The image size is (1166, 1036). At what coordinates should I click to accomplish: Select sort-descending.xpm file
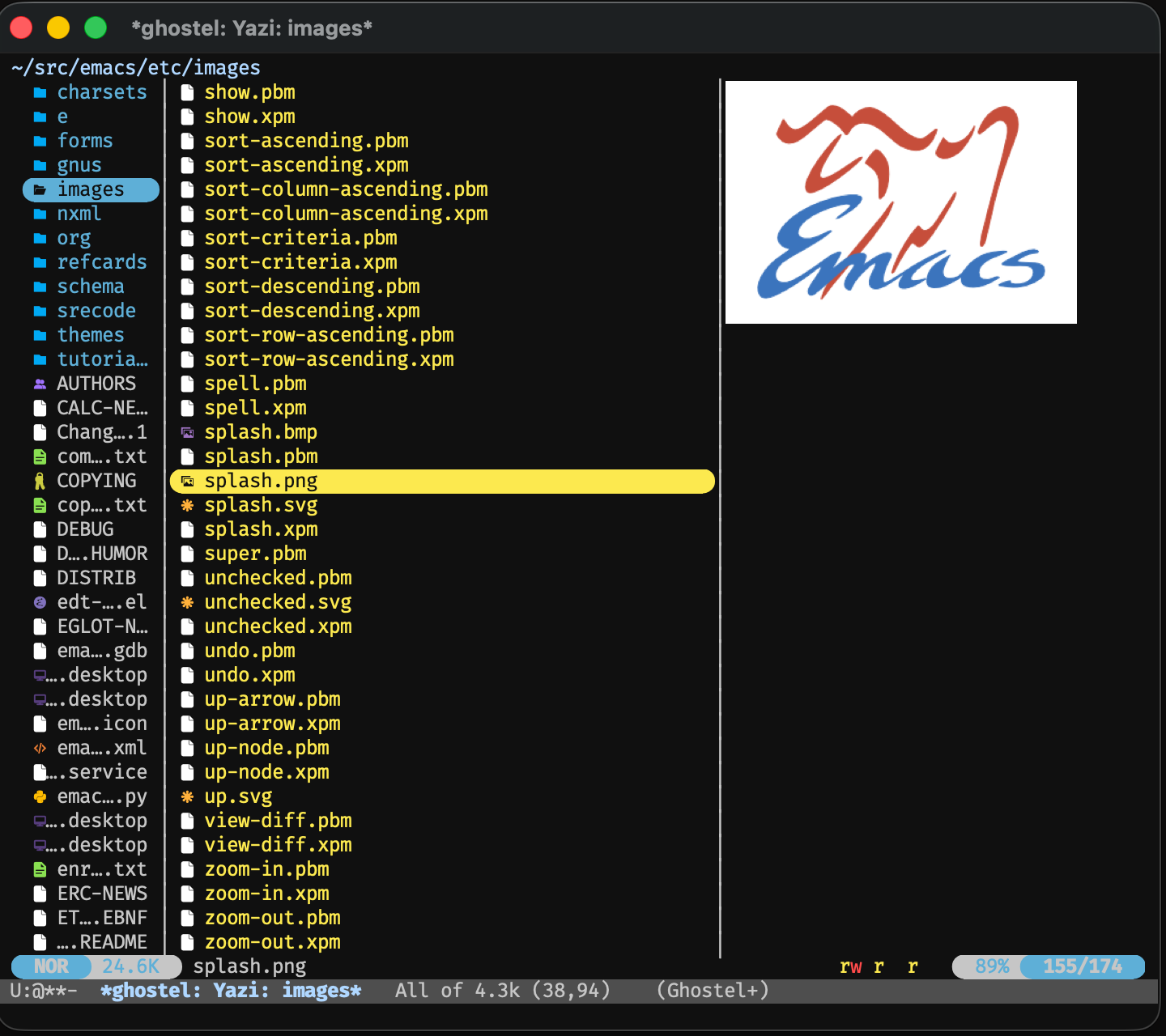pyautogui.click(x=312, y=311)
